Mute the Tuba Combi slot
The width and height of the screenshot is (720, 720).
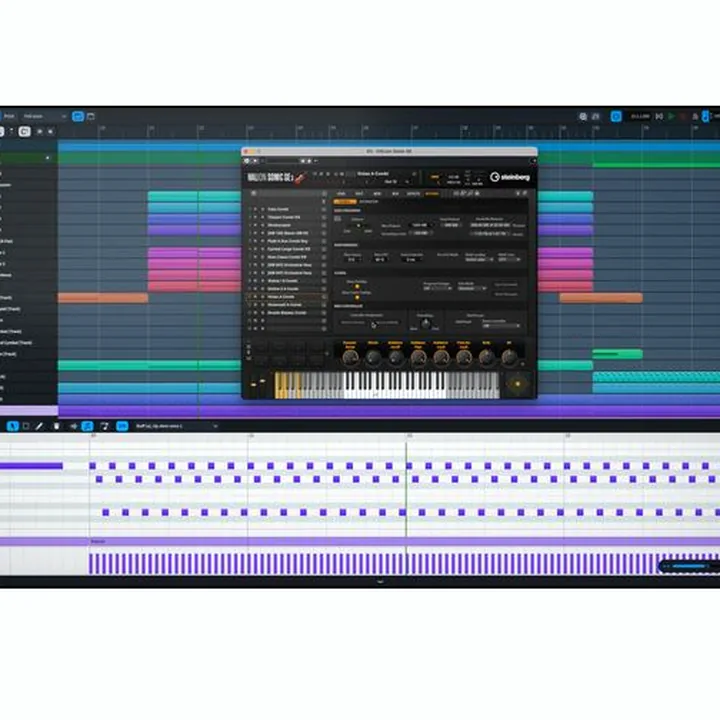tap(256, 209)
